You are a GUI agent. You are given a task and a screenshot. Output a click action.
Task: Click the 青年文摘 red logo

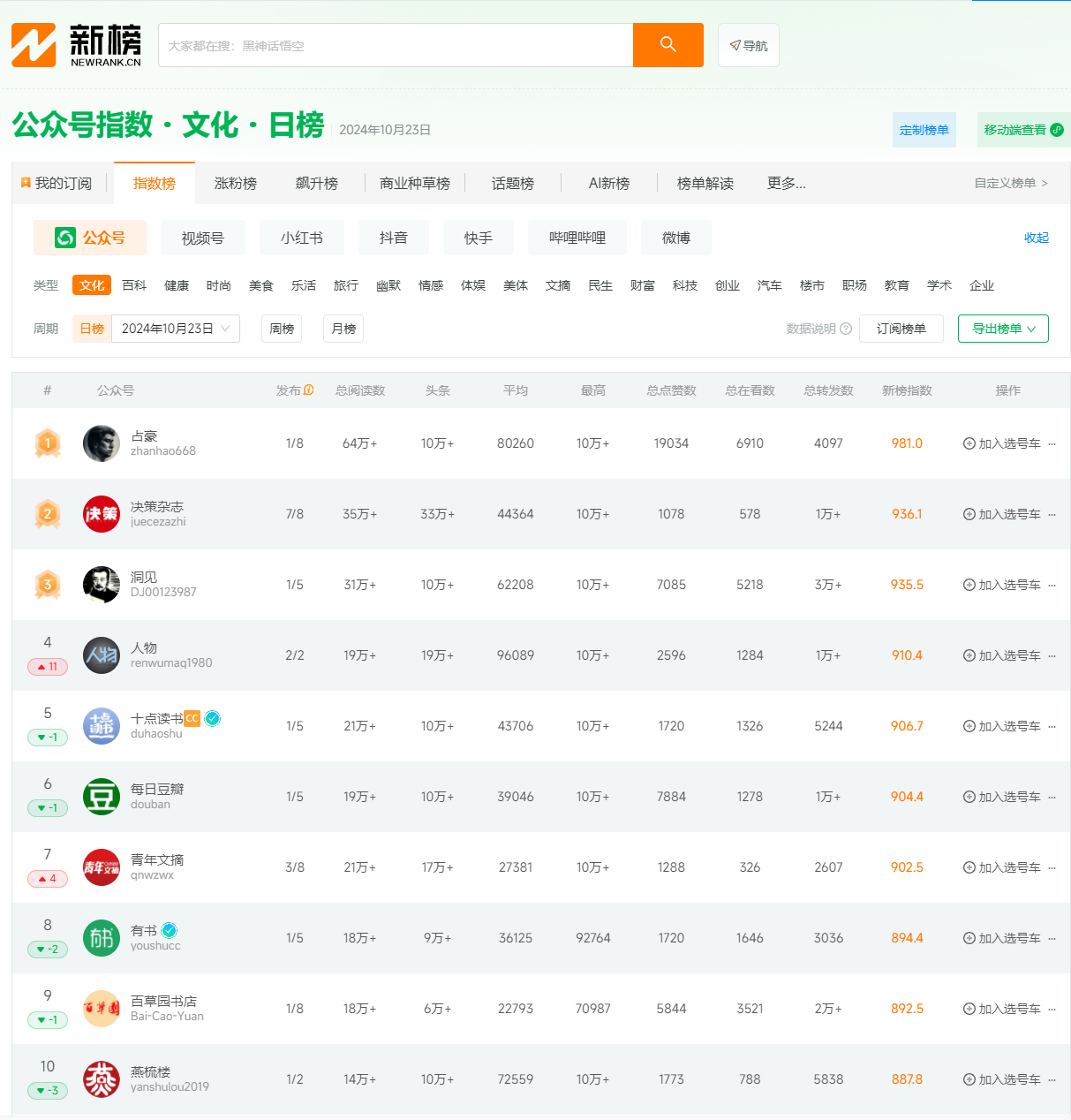coord(102,867)
